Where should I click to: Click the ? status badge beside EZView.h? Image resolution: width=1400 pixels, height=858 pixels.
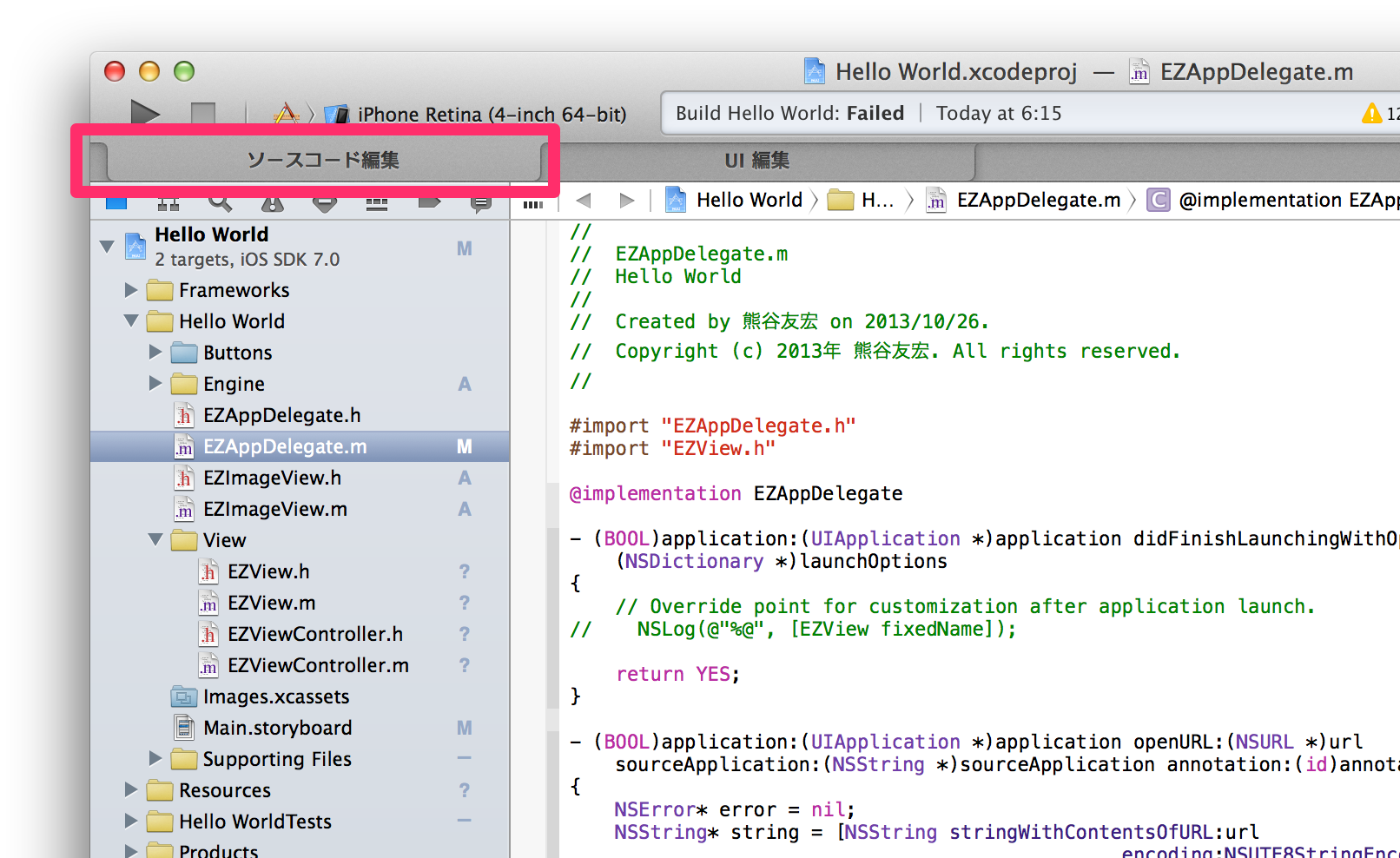coord(465,571)
